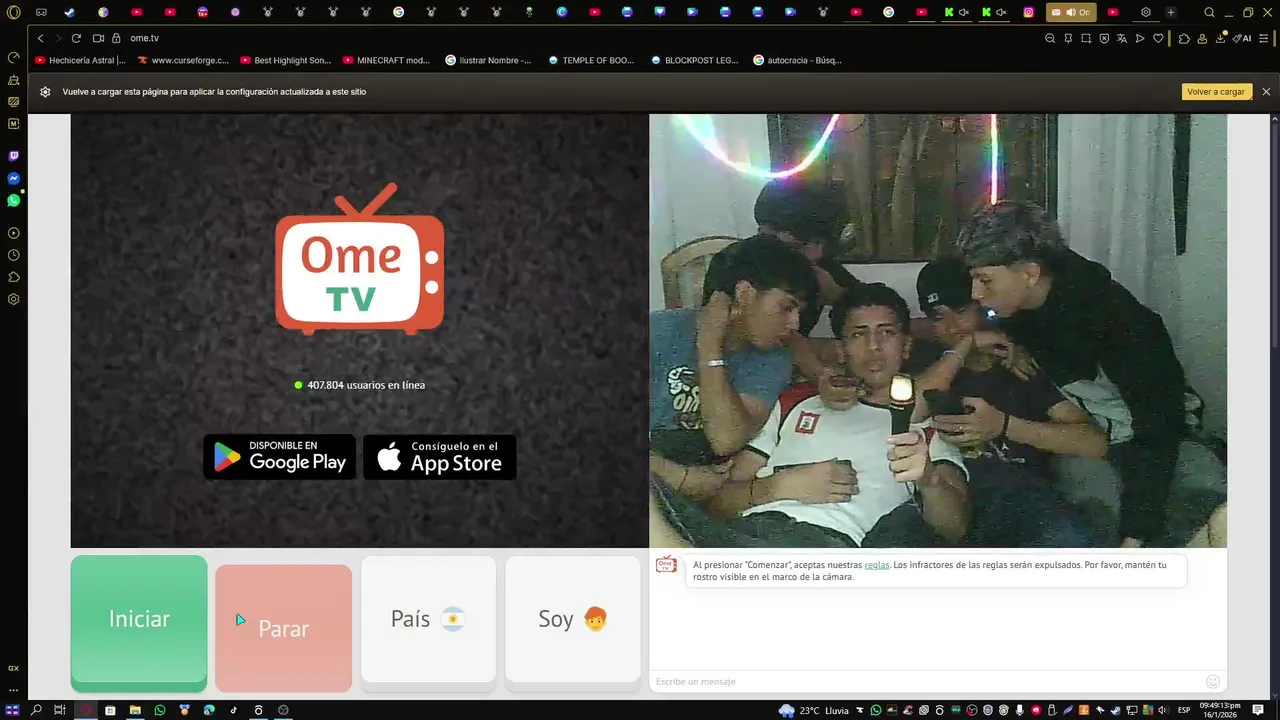
Task: Open the Soy gender selector
Action: click(x=573, y=619)
